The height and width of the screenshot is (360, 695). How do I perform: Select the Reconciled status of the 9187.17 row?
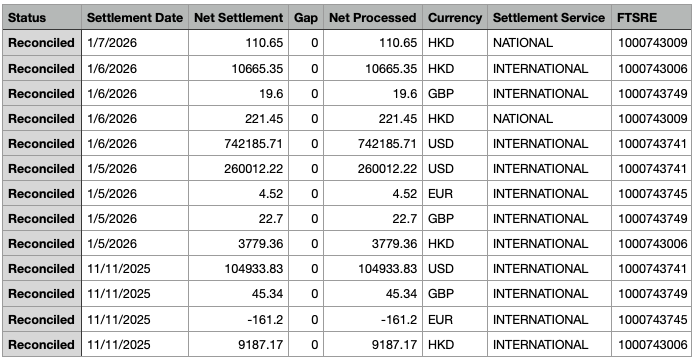(42, 344)
